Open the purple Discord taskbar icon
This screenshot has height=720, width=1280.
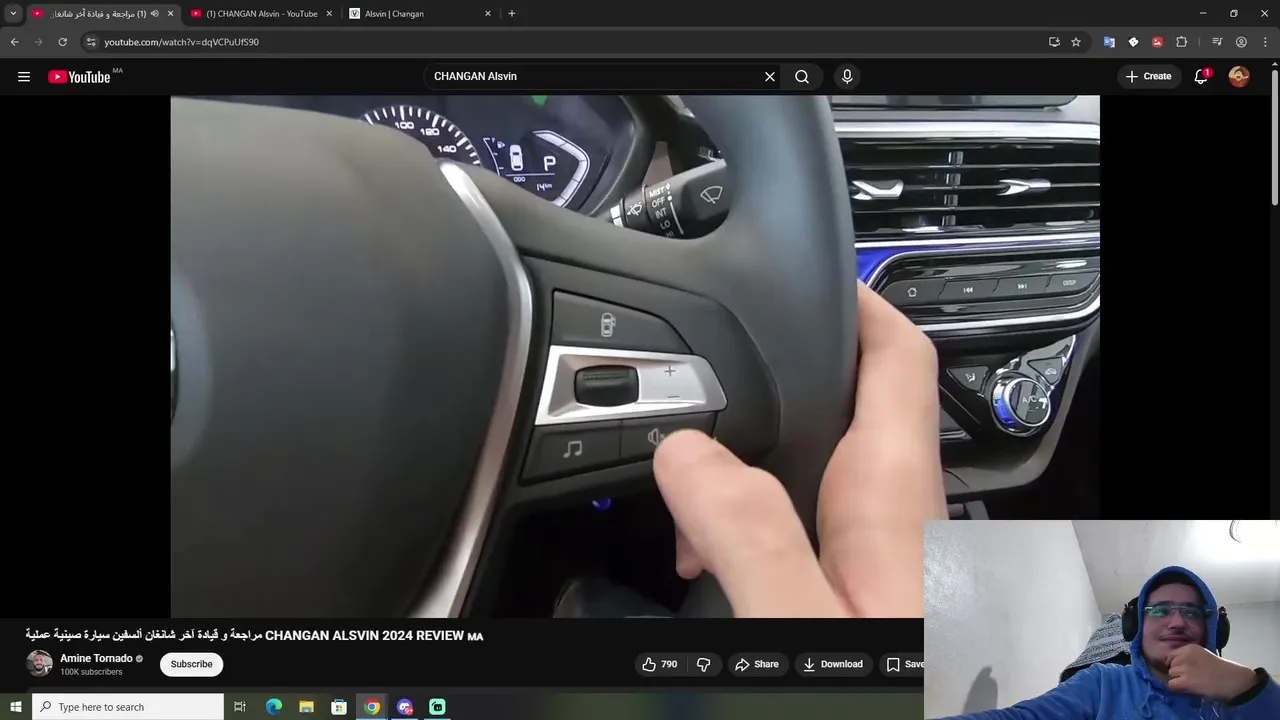click(405, 707)
